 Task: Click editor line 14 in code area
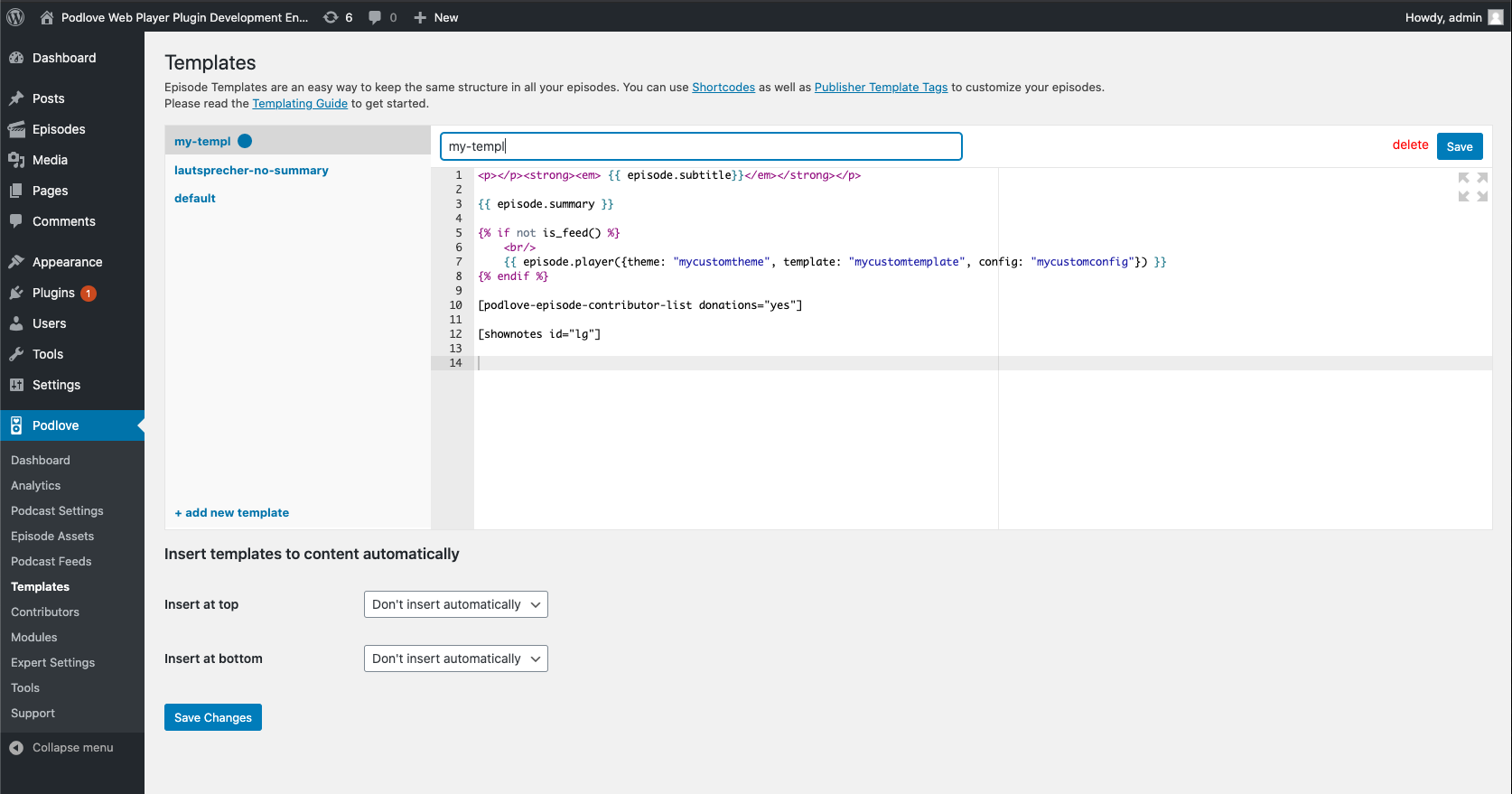click(983, 363)
